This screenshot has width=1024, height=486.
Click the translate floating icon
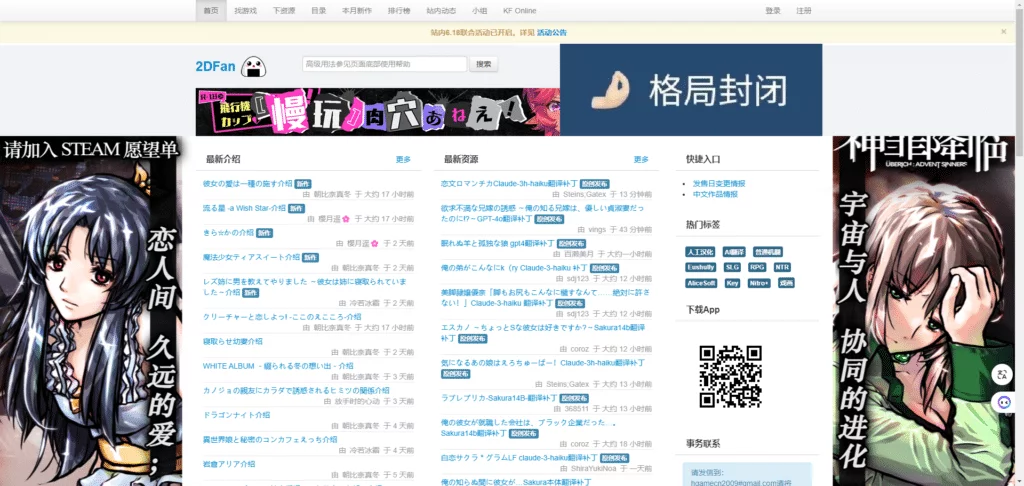(1002, 375)
